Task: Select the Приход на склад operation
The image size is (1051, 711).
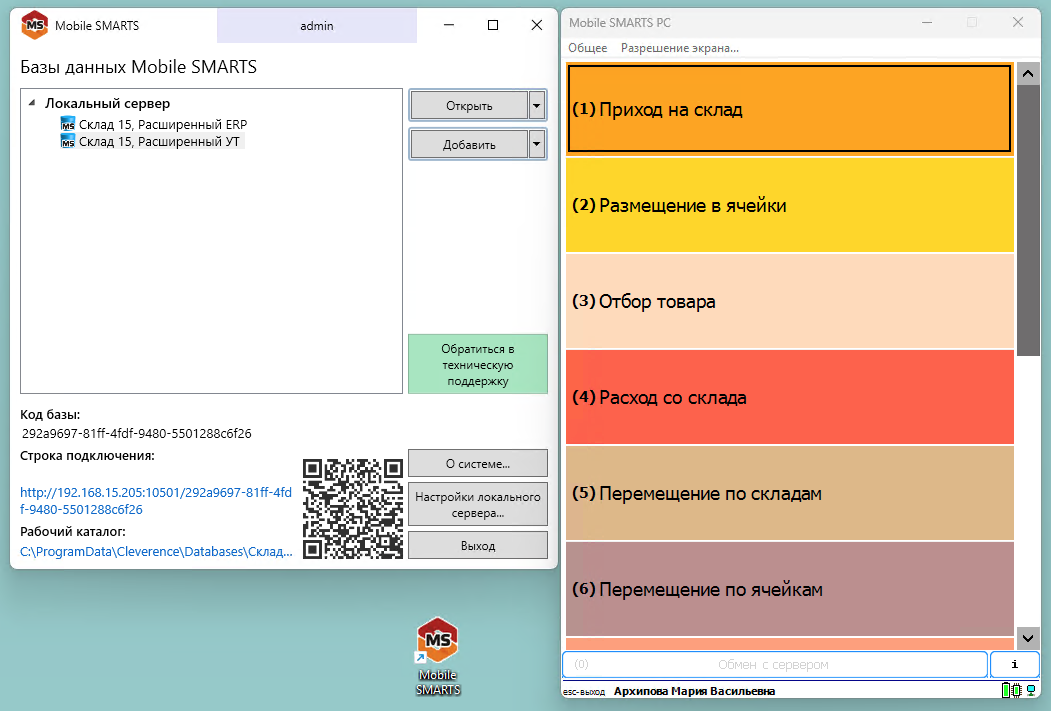Action: click(x=789, y=109)
